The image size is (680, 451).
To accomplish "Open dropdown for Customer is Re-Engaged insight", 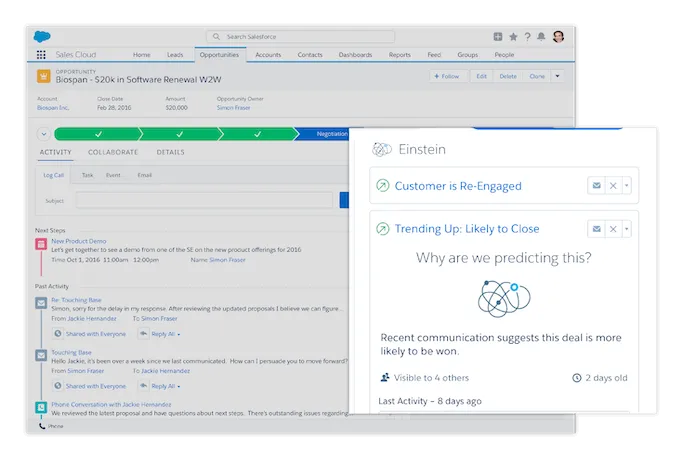I will pyautogui.click(x=627, y=186).
